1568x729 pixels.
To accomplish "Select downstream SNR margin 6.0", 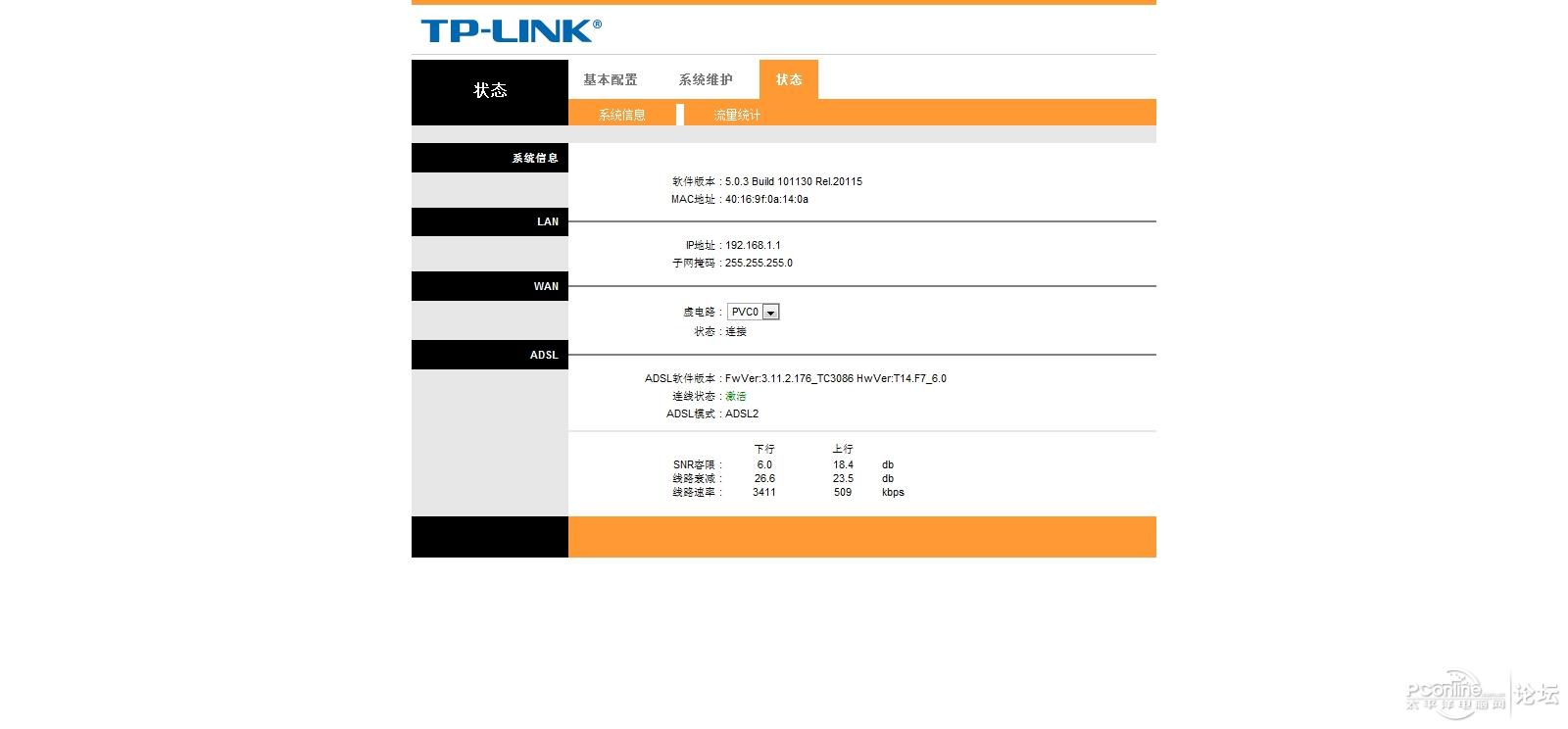I will tap(764, 464).
